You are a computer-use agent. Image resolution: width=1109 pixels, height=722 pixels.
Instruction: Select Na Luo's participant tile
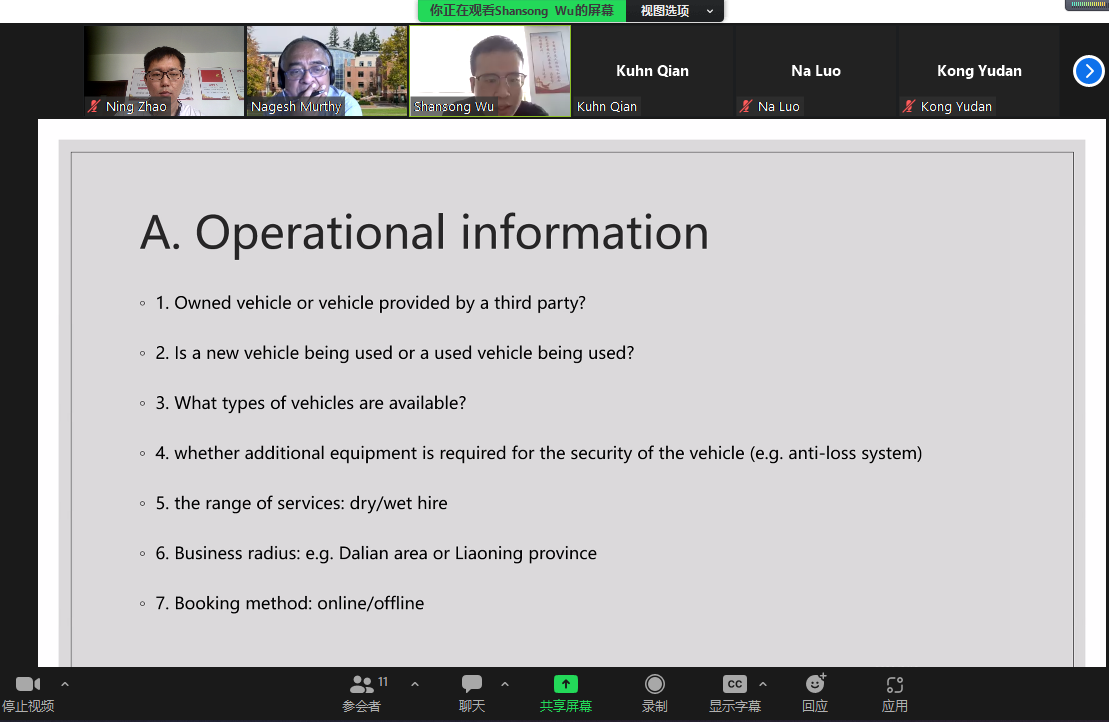coord(815,71)
